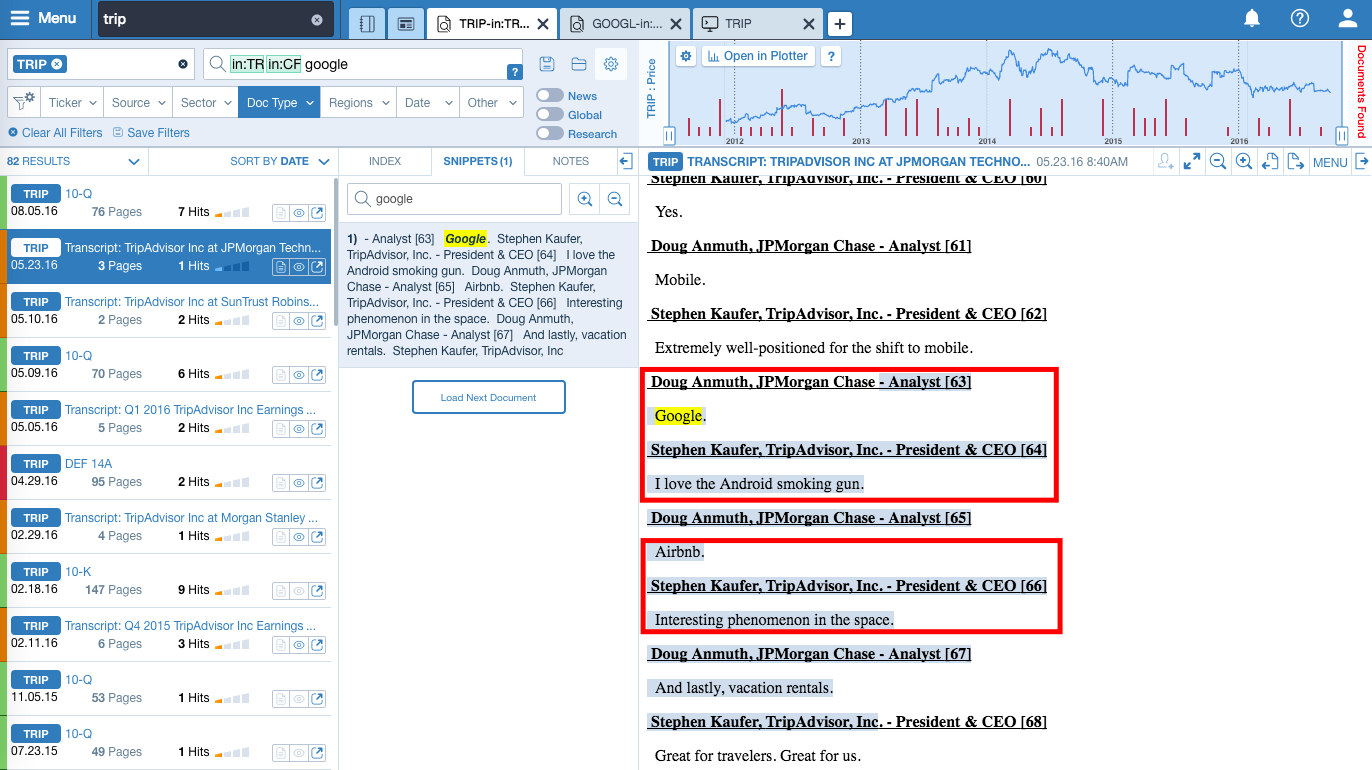Screen dimensions: 1372x770
Task: Toggle the Research switch
Action: 550,133
